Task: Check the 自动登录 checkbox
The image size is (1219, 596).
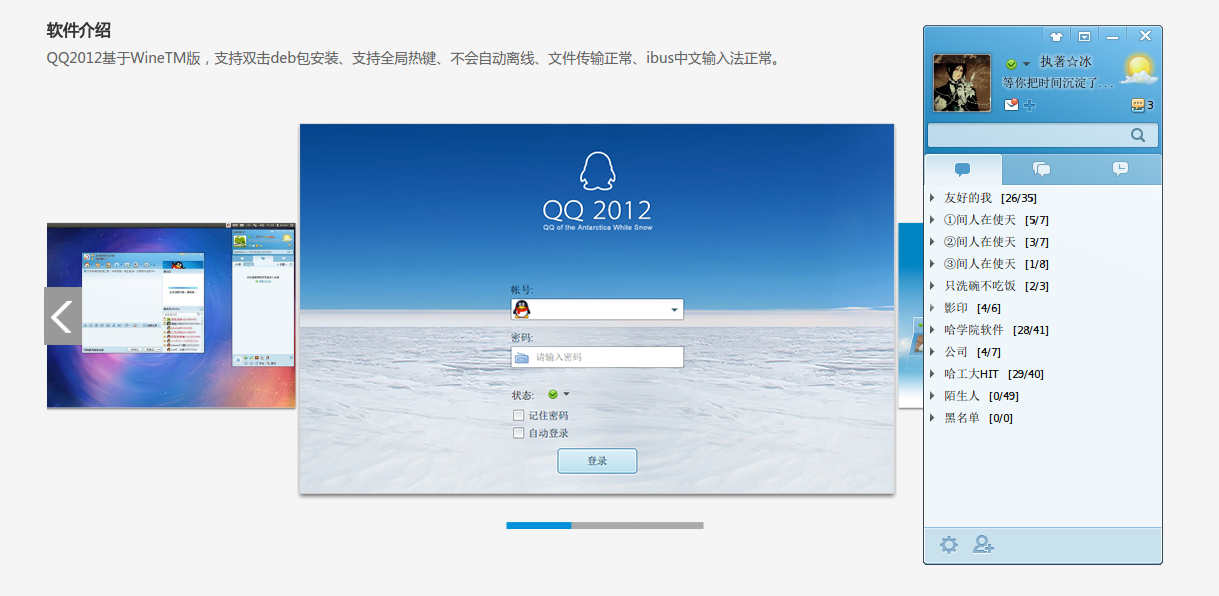Action: (x=518, y=433)
